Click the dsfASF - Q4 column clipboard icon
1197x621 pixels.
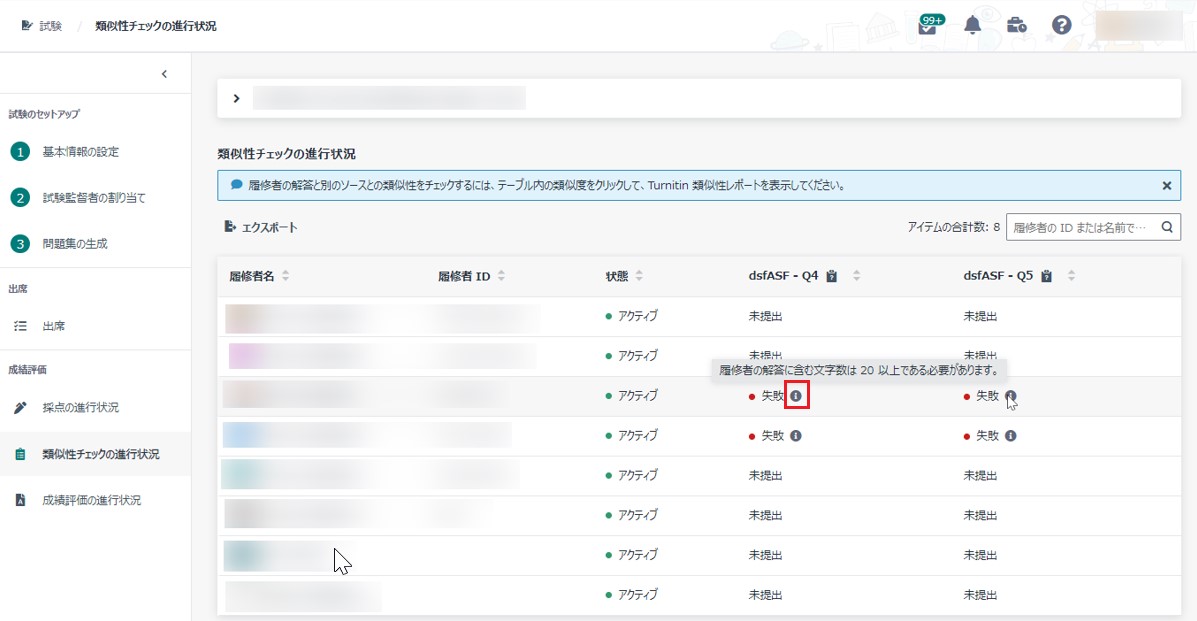tap(831, 276)
